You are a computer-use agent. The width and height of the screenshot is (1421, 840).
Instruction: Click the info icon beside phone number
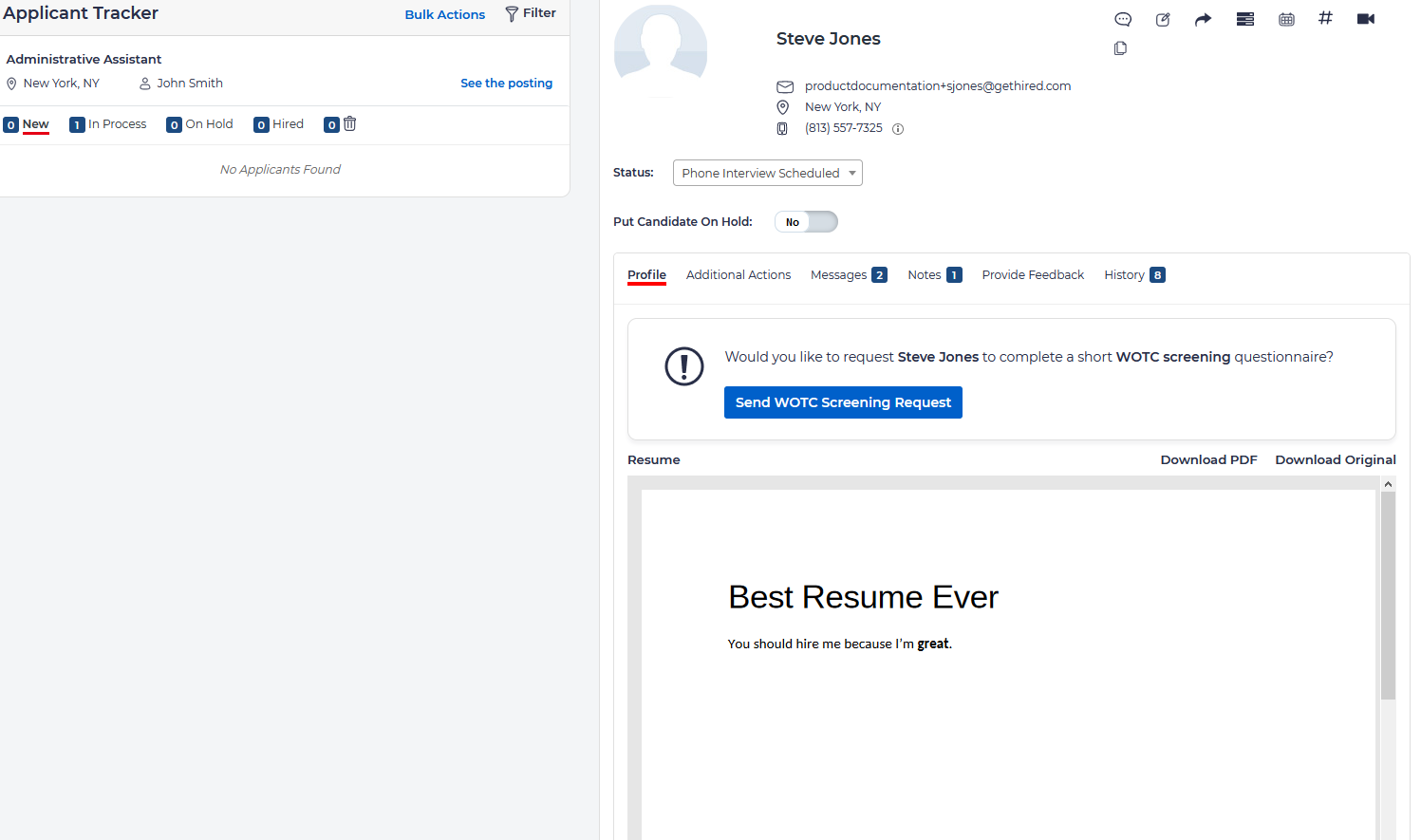898,129
